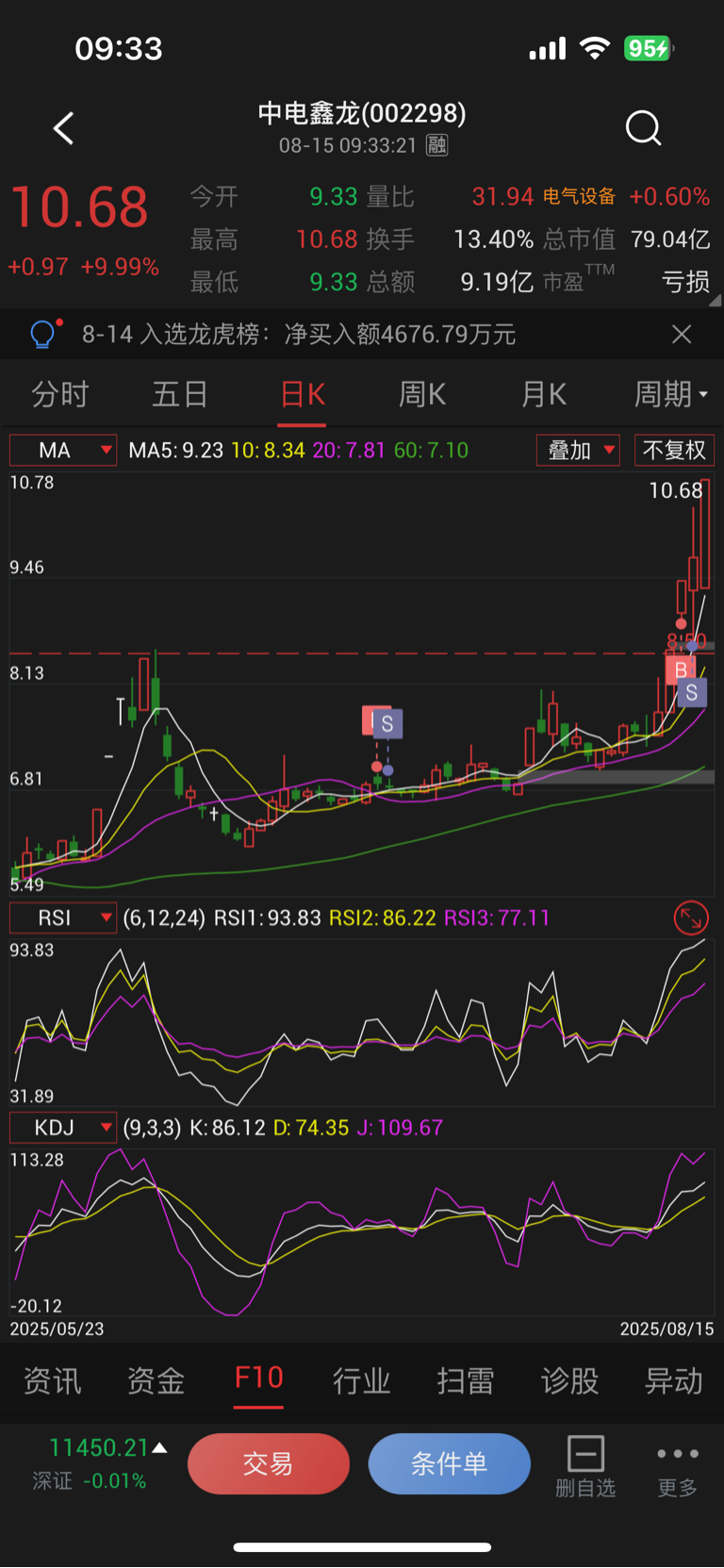Expand stock details corner triangle

coord(716,300)
